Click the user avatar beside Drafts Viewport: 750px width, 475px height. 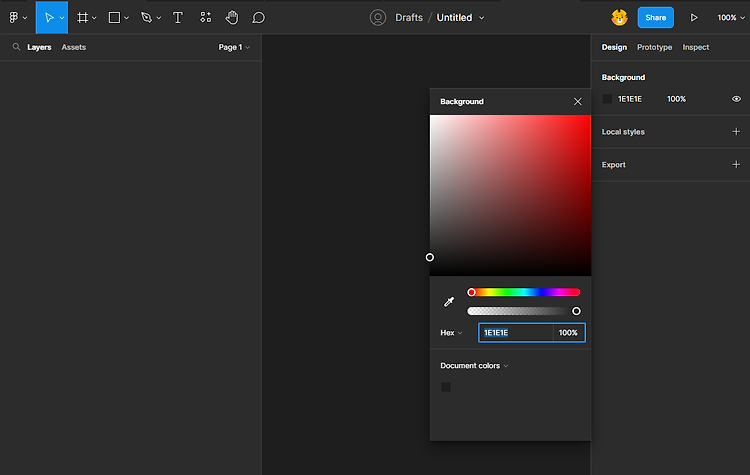378,18
